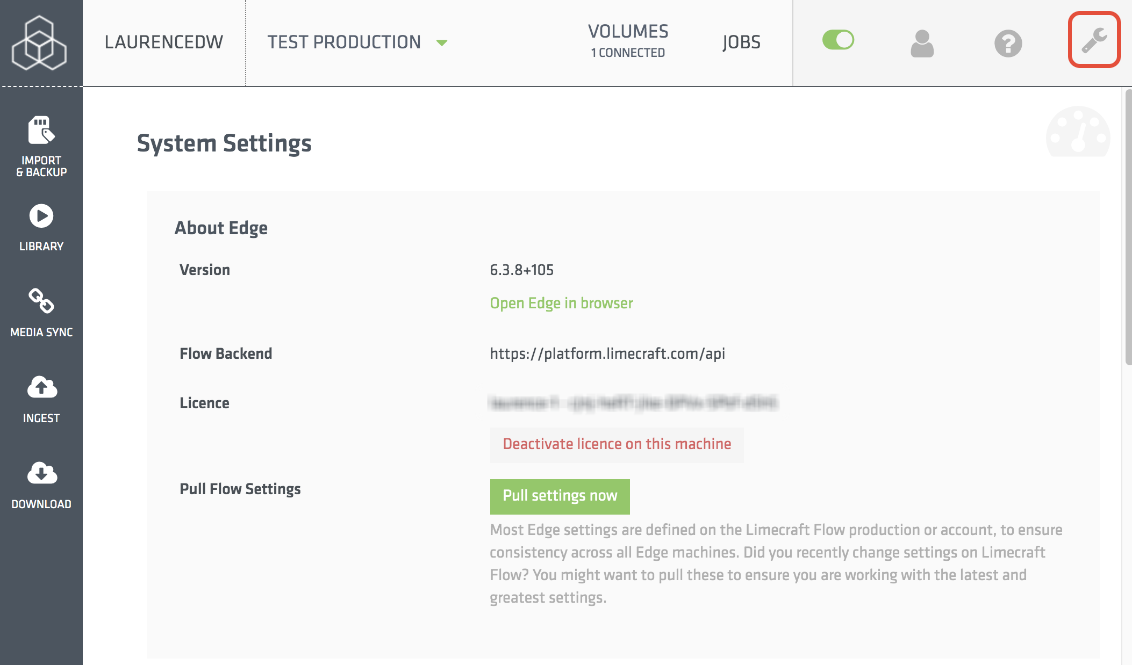Open the Library section

41,228
